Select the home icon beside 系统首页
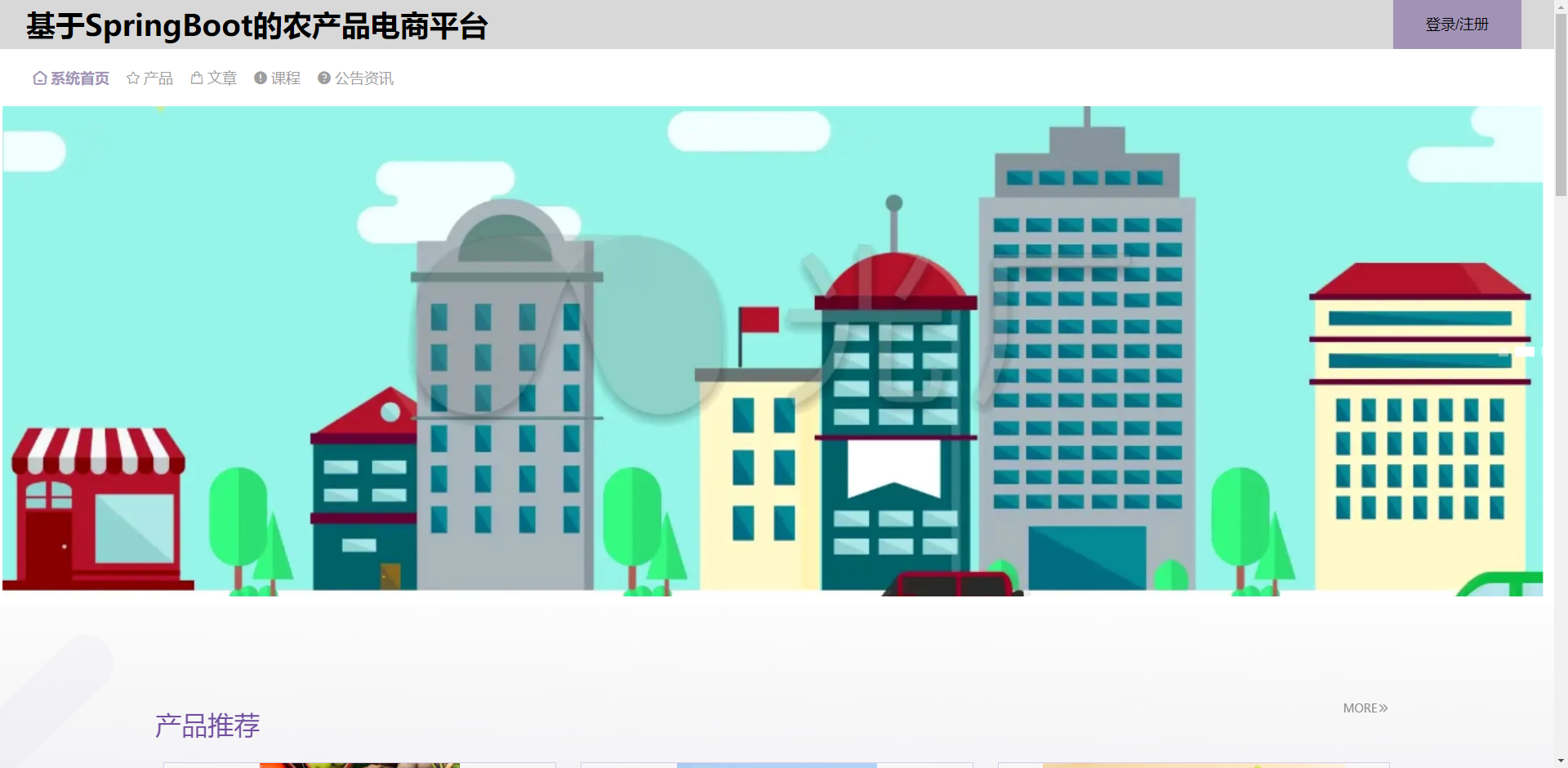The image size is (1568, 768). (x=39, y=78)
